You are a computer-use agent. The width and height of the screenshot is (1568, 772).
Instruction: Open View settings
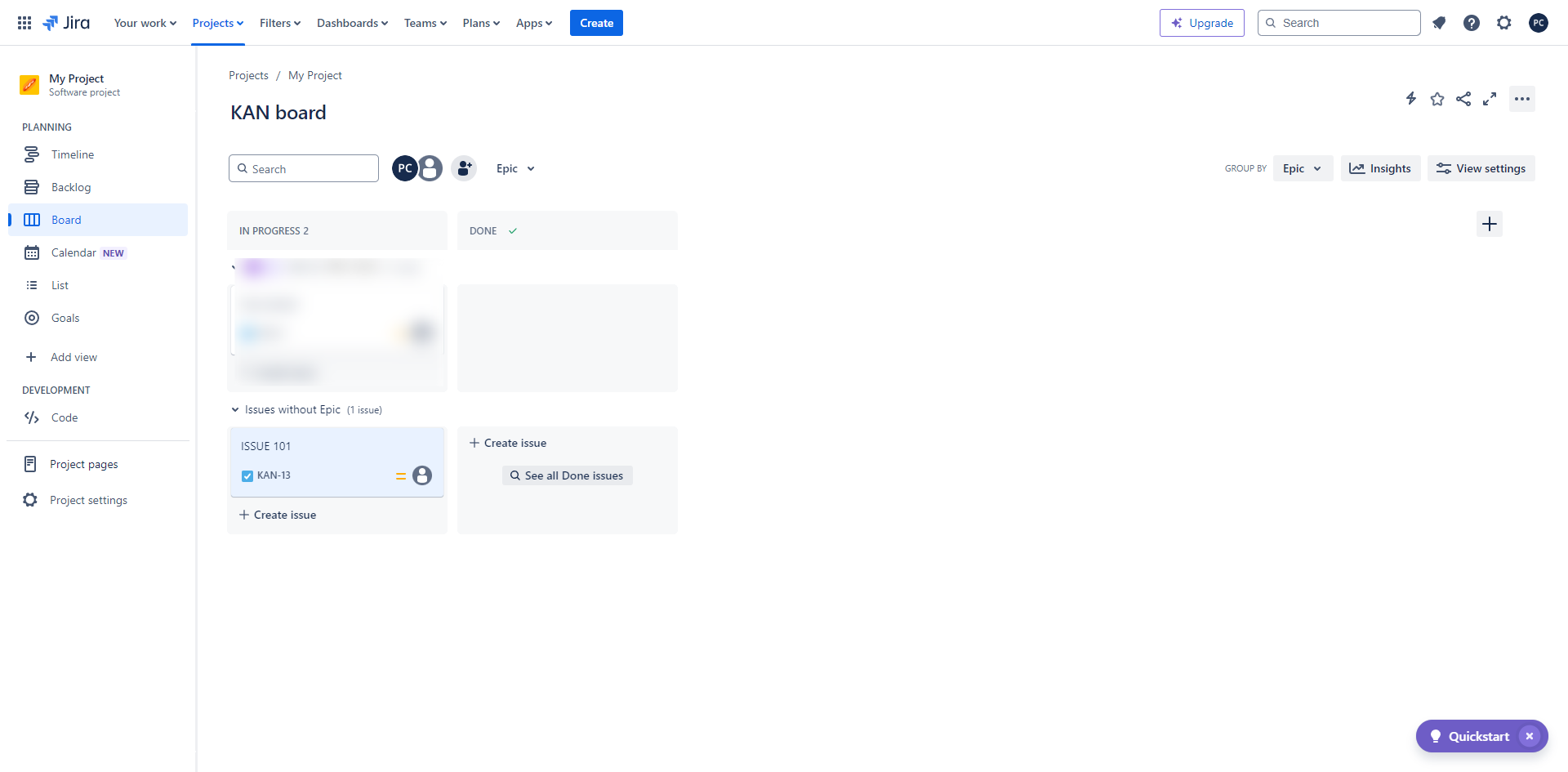point(1481,168)
